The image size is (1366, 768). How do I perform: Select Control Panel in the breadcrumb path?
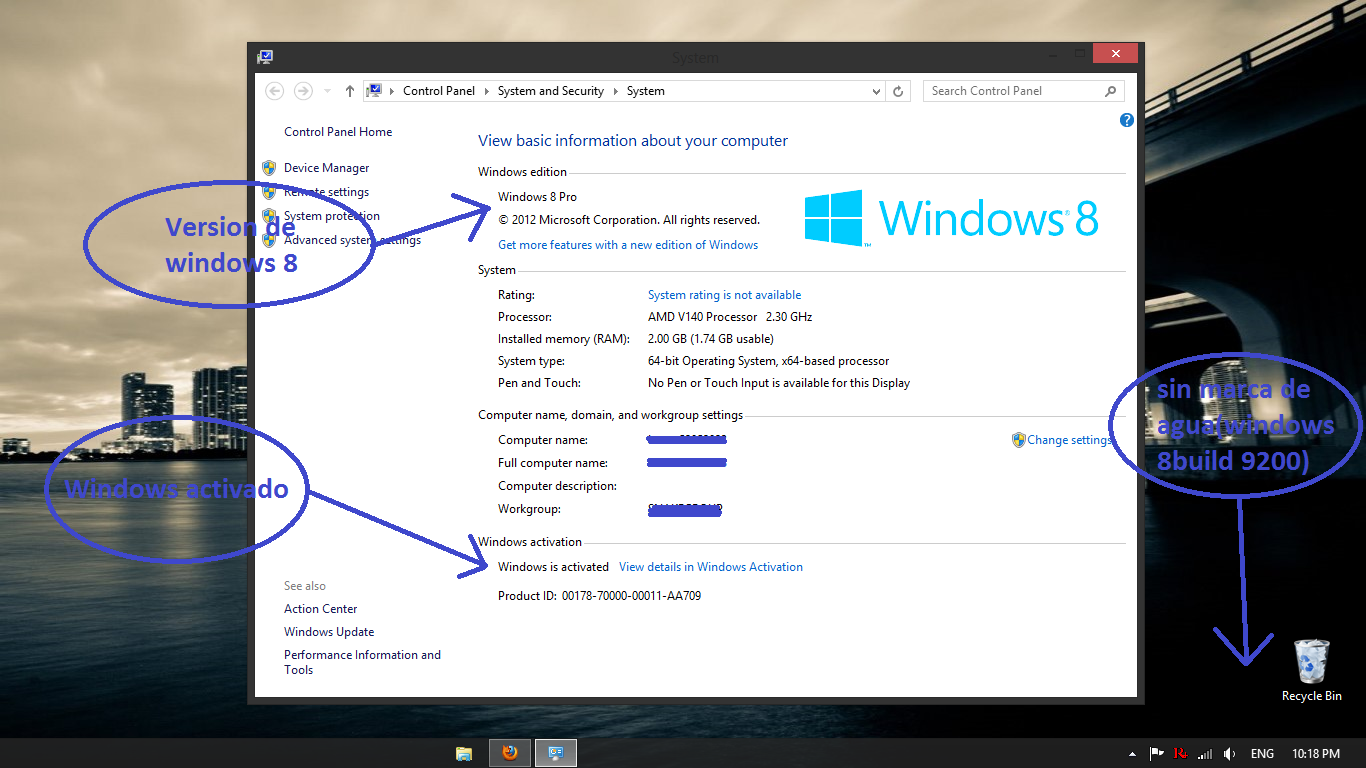tap(439, 90)
